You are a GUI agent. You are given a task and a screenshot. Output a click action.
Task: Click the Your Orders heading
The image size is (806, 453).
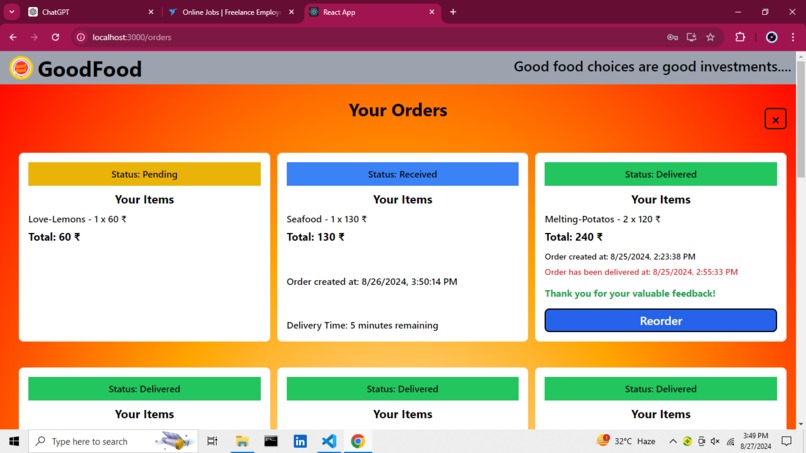click(x=398, y=110)
